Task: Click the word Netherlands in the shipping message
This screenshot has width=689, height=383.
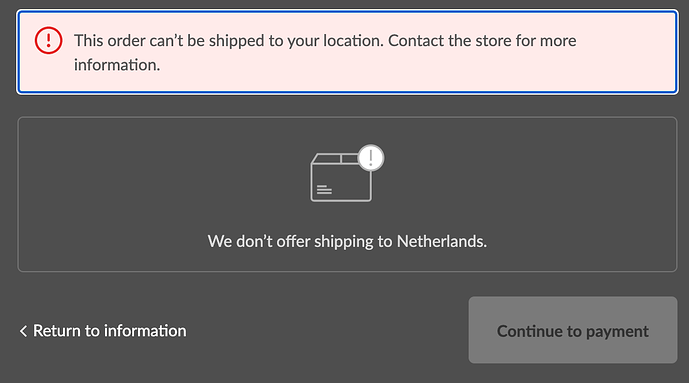Action: tap(442, 241)
